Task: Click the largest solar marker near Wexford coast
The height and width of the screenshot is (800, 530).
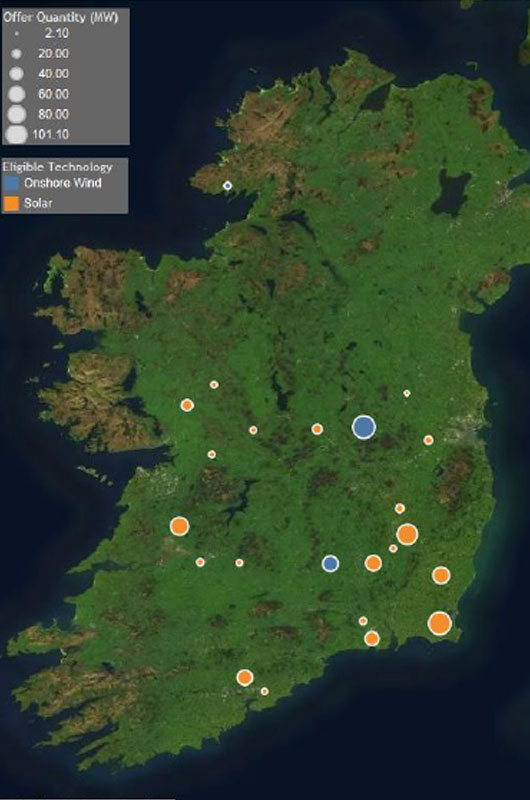Action: [440, 623]
